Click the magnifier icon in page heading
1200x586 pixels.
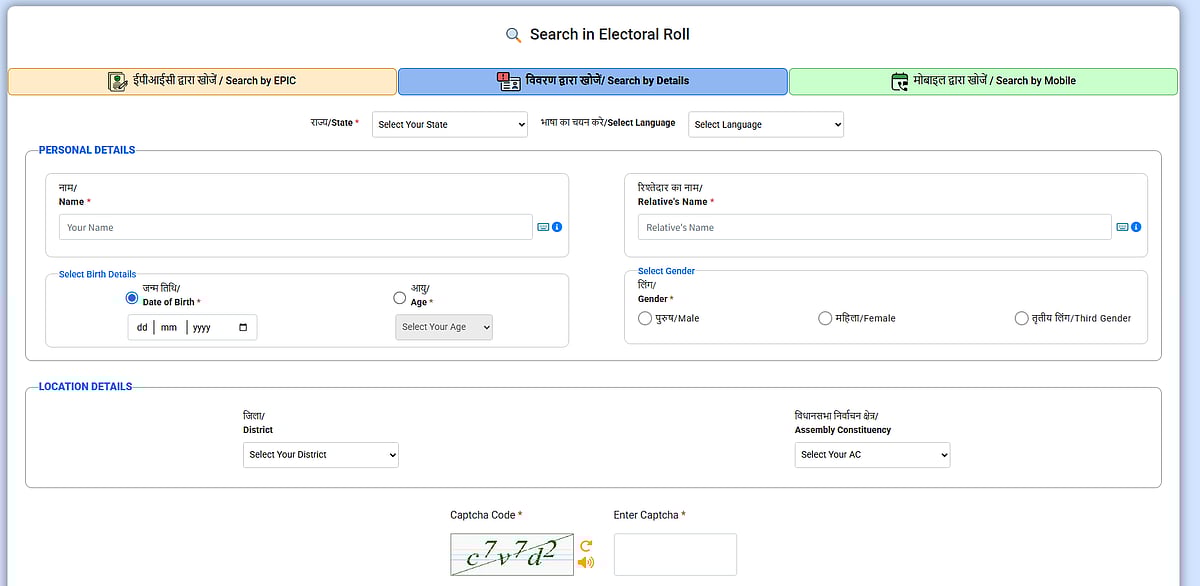click(514, 35)
